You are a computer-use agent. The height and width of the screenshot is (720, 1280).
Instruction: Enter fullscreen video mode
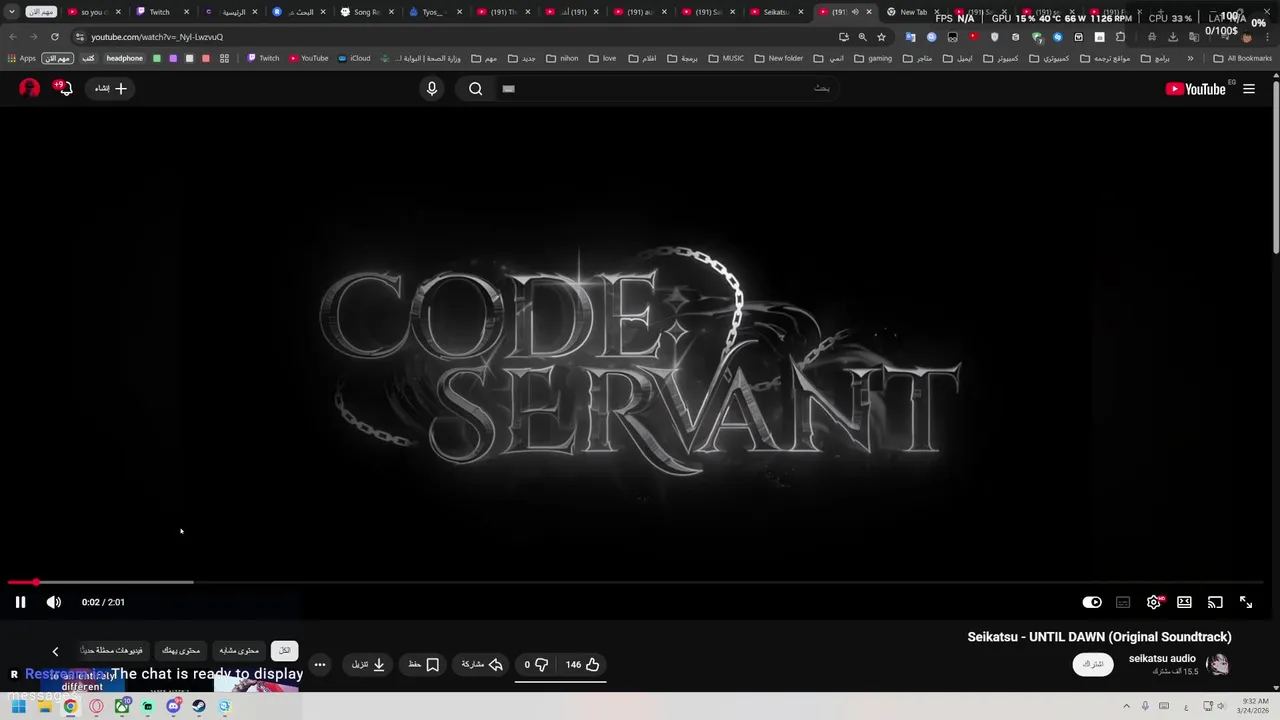point(1246,602)
